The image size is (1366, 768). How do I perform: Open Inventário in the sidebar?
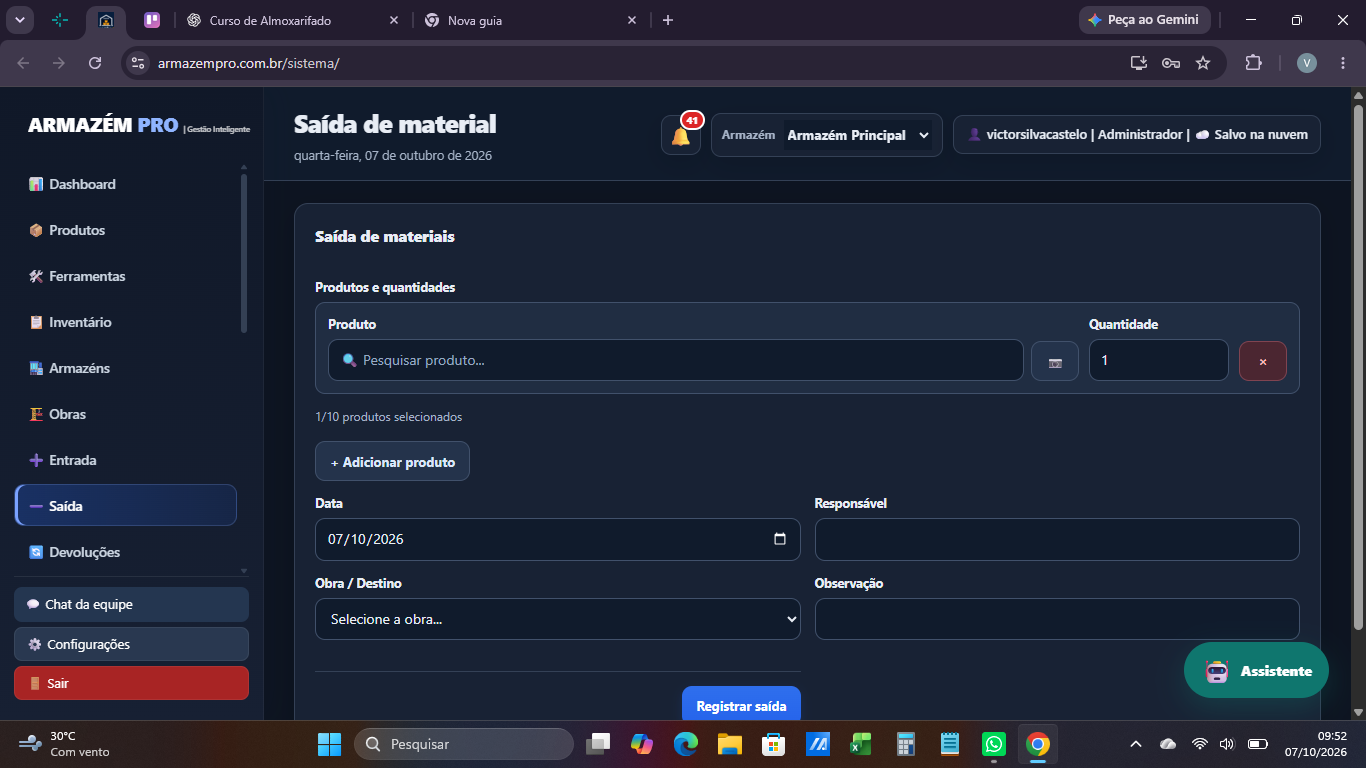click(x=126, y=322)
